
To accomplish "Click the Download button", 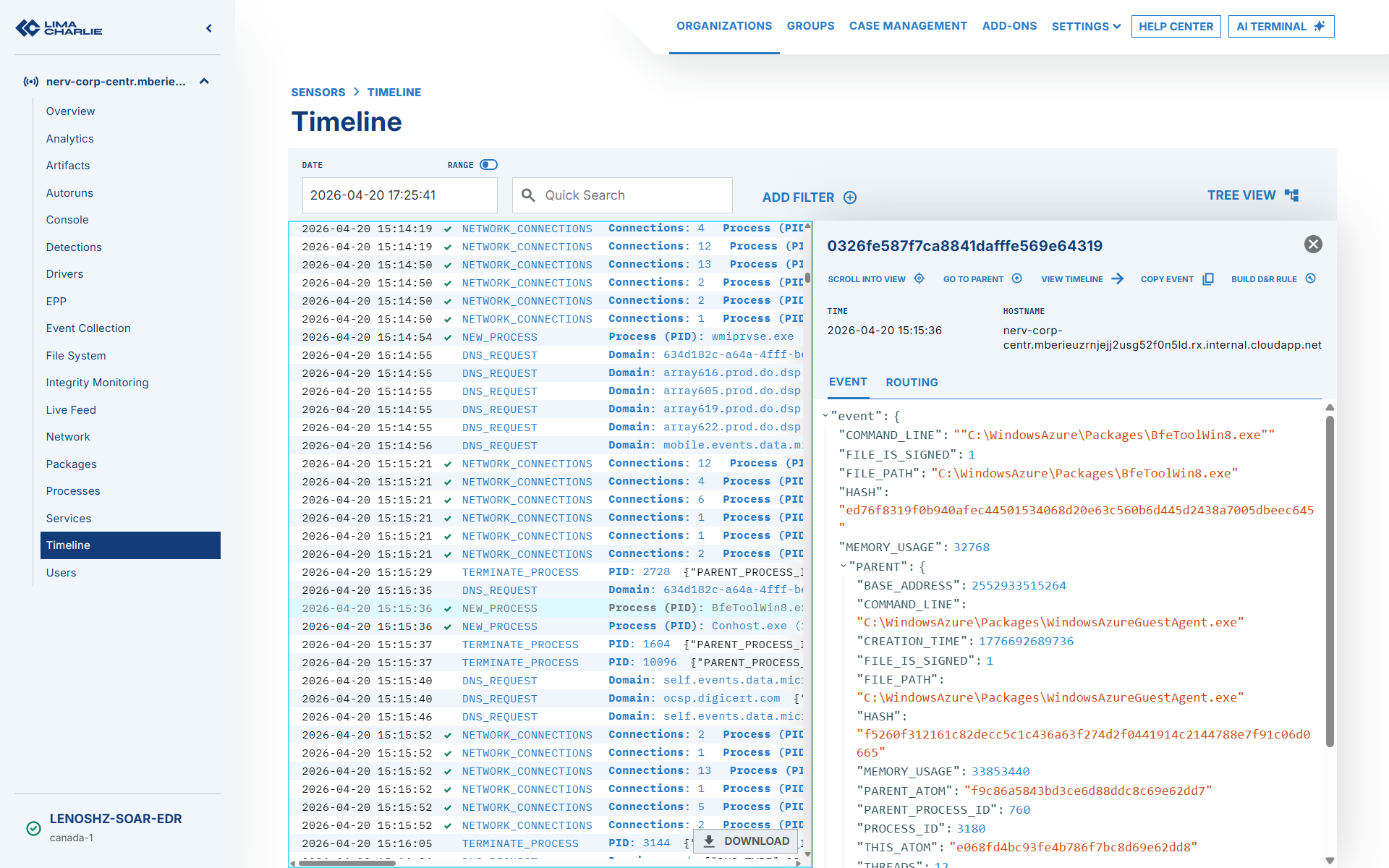I will (x=746, y=841).
